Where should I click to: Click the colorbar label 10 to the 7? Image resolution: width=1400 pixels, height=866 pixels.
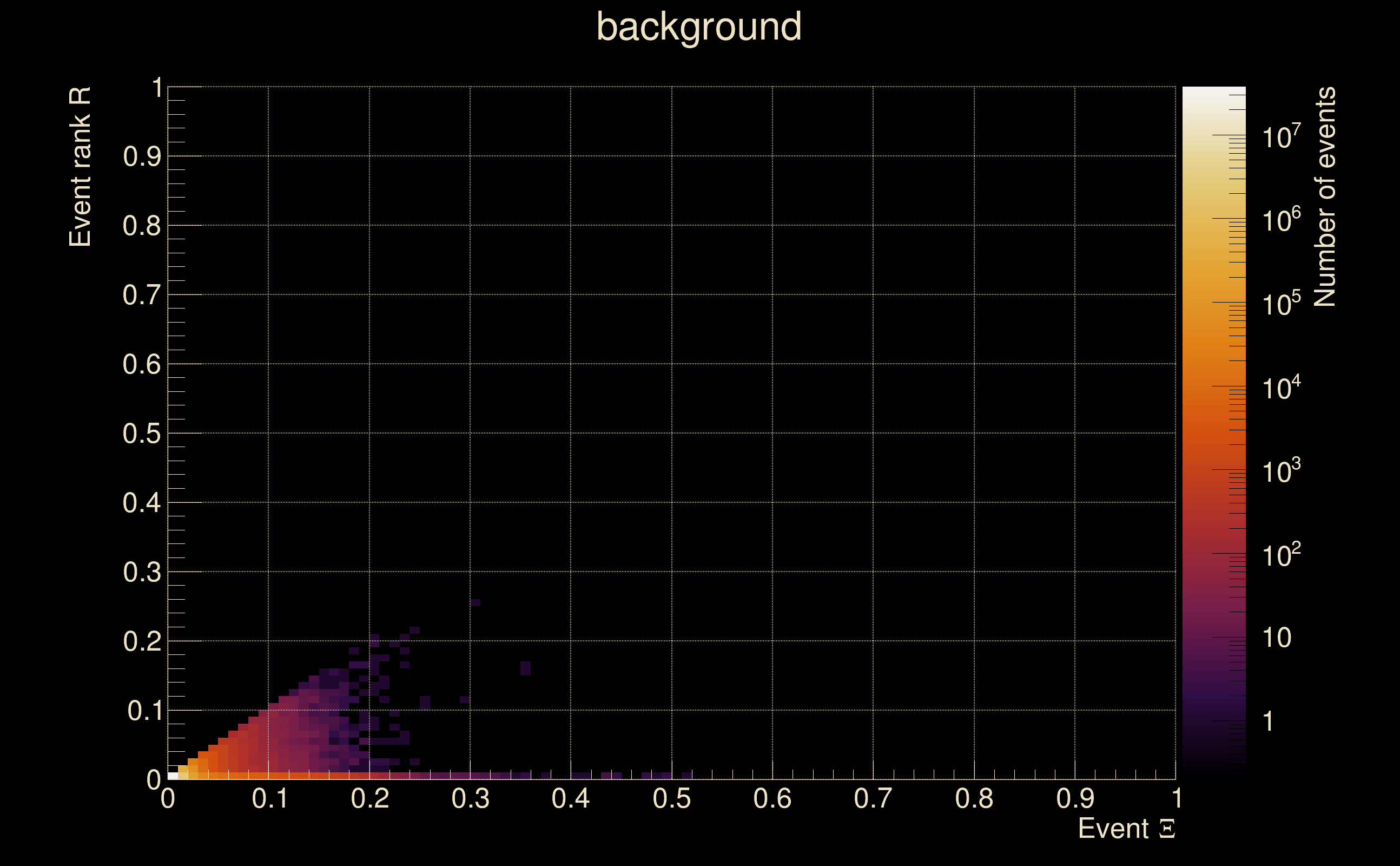(1281, 137)
